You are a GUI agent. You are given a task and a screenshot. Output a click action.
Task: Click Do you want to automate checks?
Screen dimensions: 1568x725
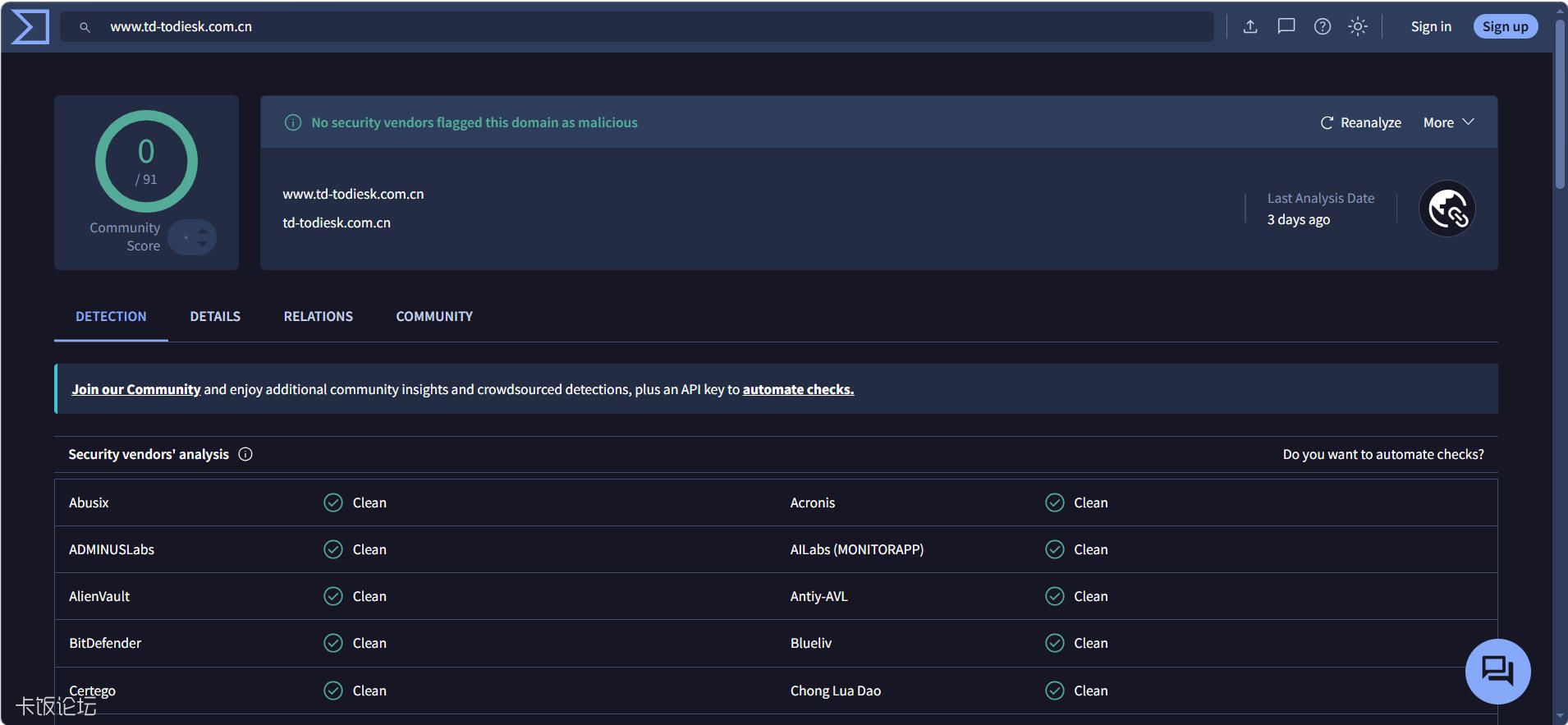1383,454
